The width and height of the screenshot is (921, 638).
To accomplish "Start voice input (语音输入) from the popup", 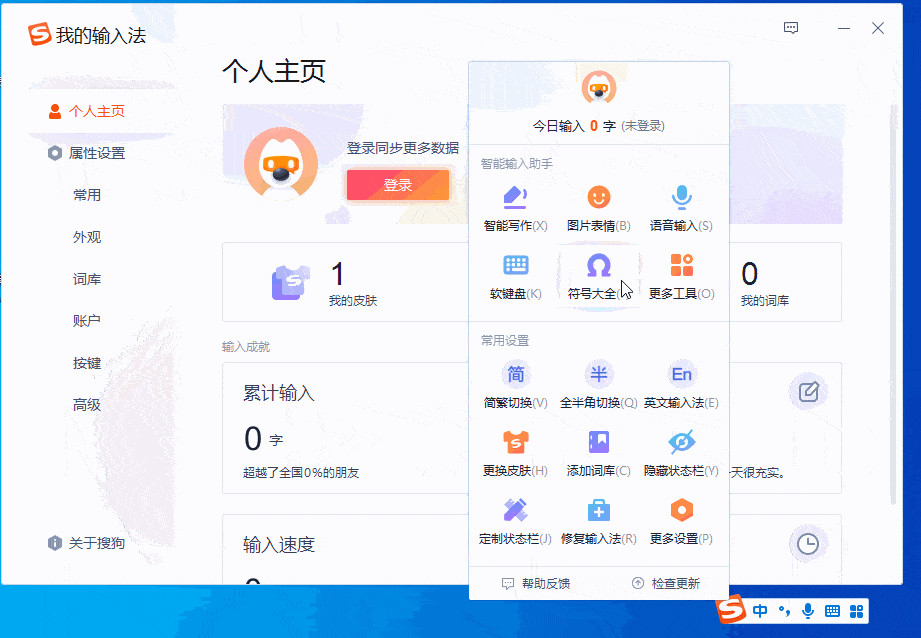I will pos(681,209).
